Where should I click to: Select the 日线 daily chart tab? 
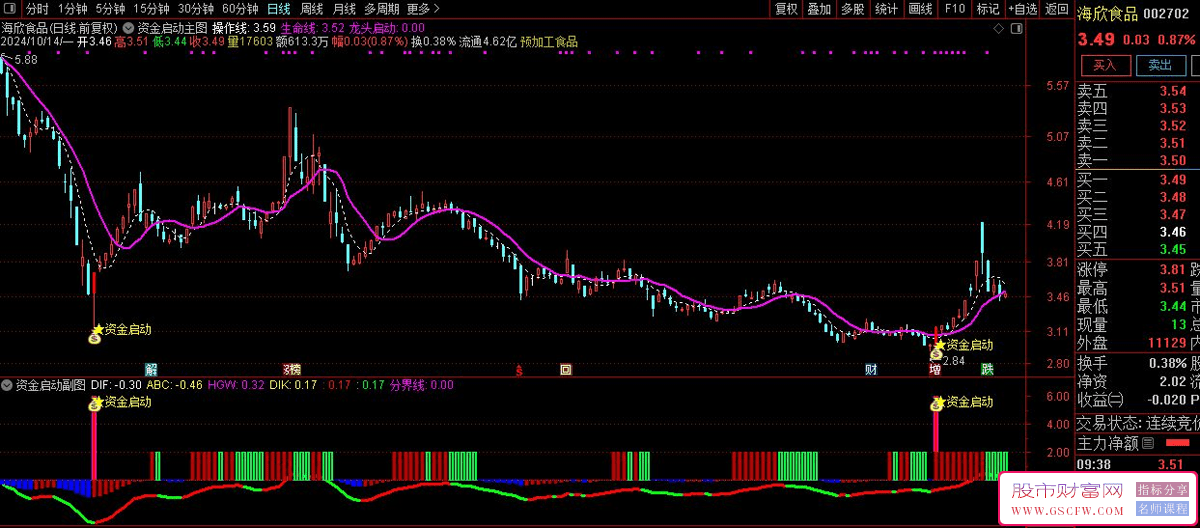coord(279,9)
